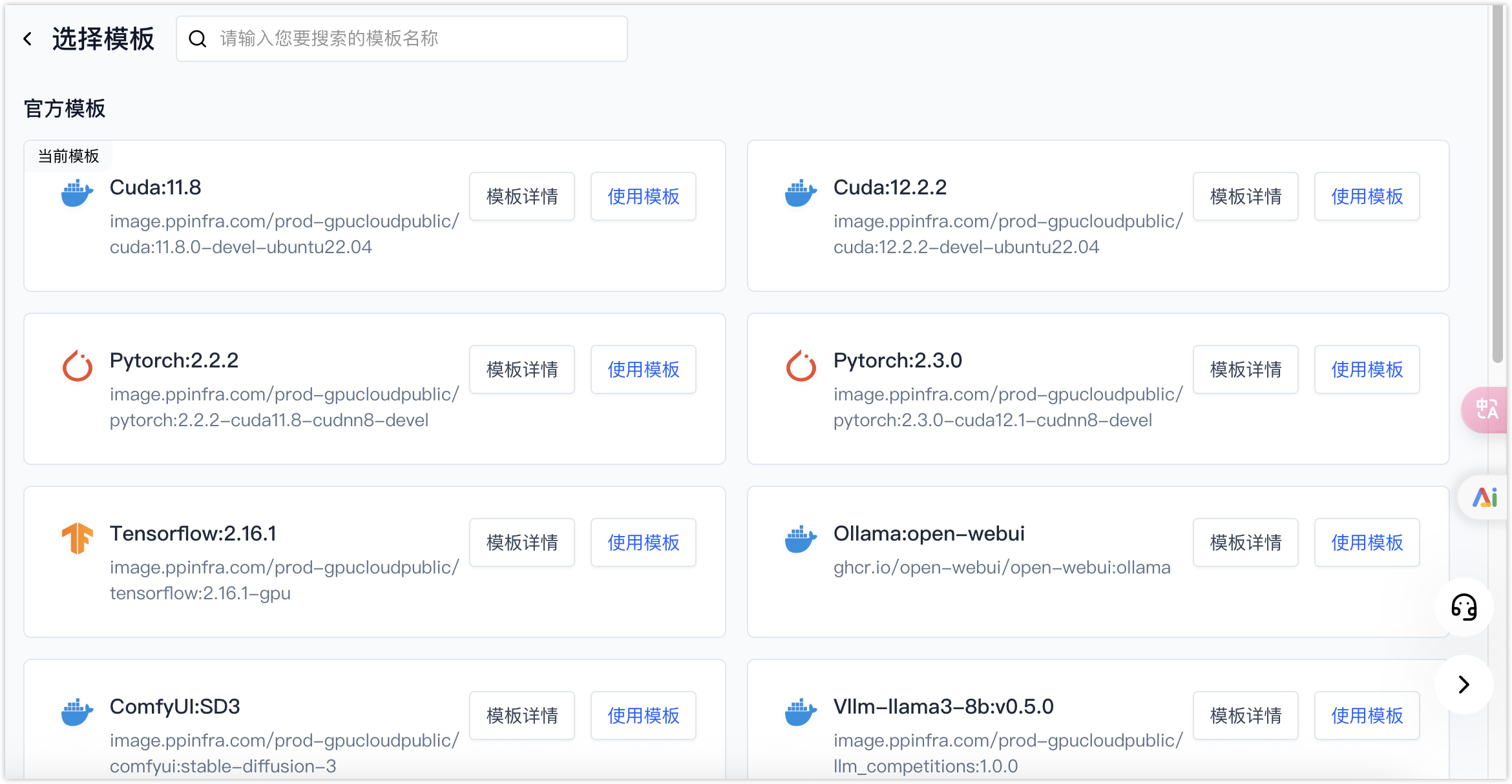Click the Docker icon for Cuda:11.8
Viewport: 1512px width, 784px height.
coord(77,193)
